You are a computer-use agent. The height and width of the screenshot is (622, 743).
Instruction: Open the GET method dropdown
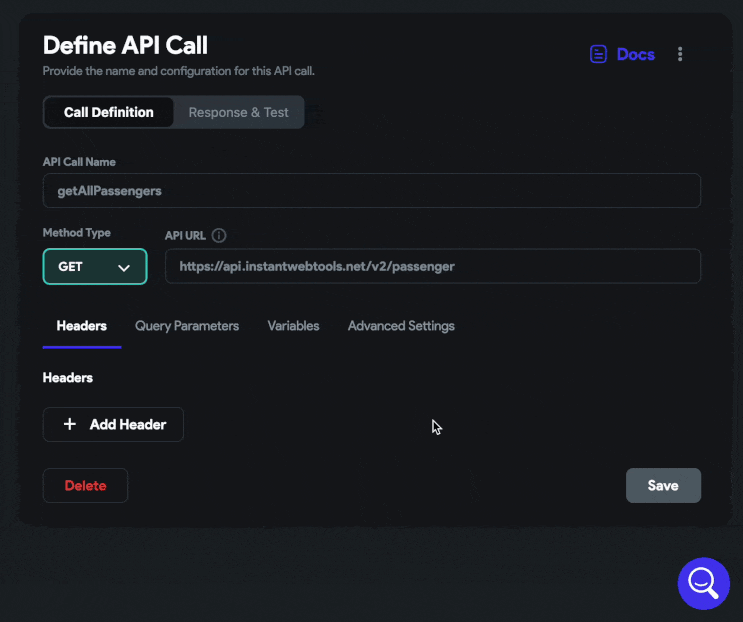95,267
